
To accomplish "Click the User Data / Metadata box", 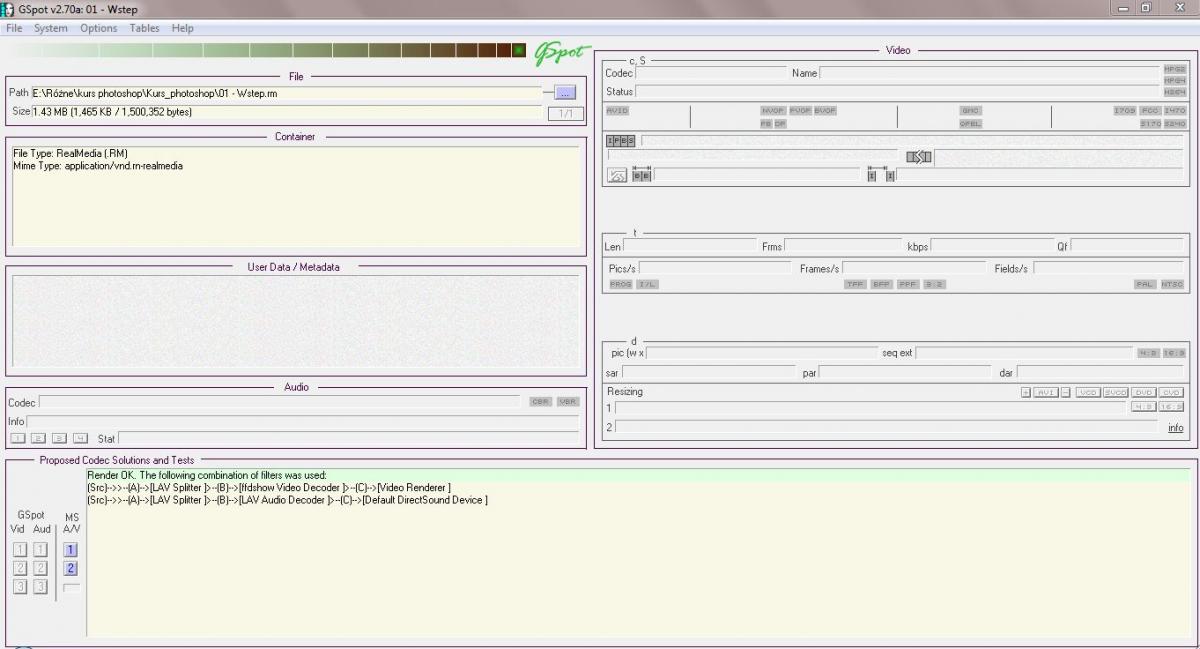I will [x=296, y=322].
